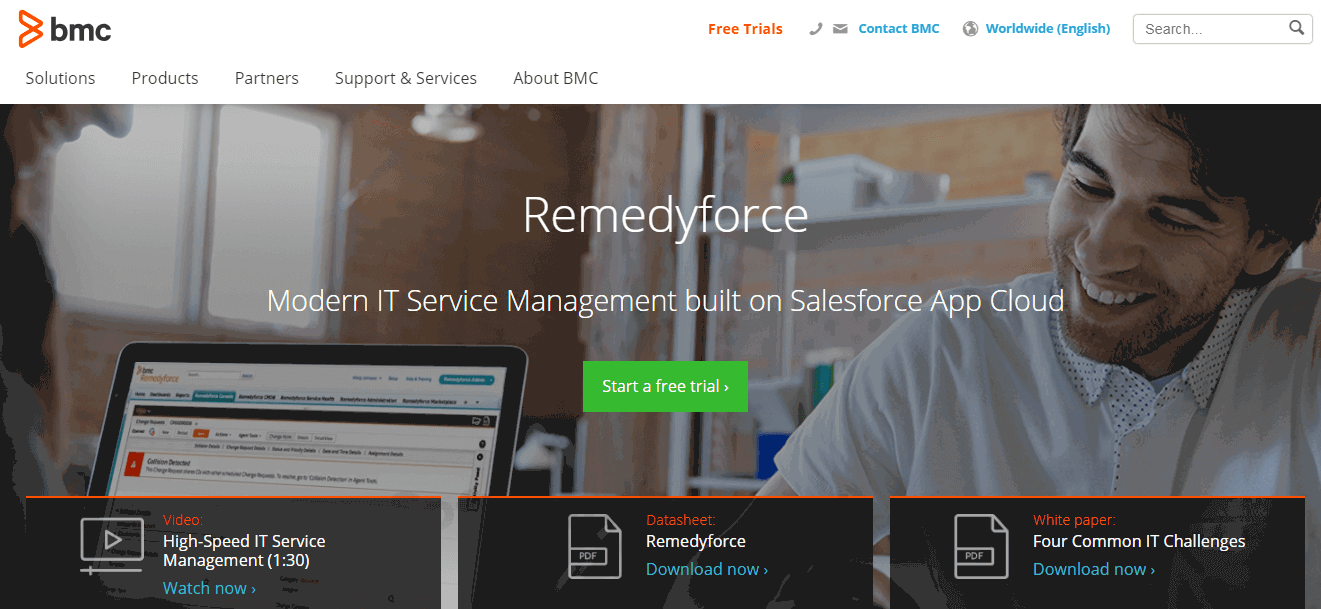Open the Worldwide (English) region selector
Viewport: 1321px width, 609px height.
coord(1048,29)
